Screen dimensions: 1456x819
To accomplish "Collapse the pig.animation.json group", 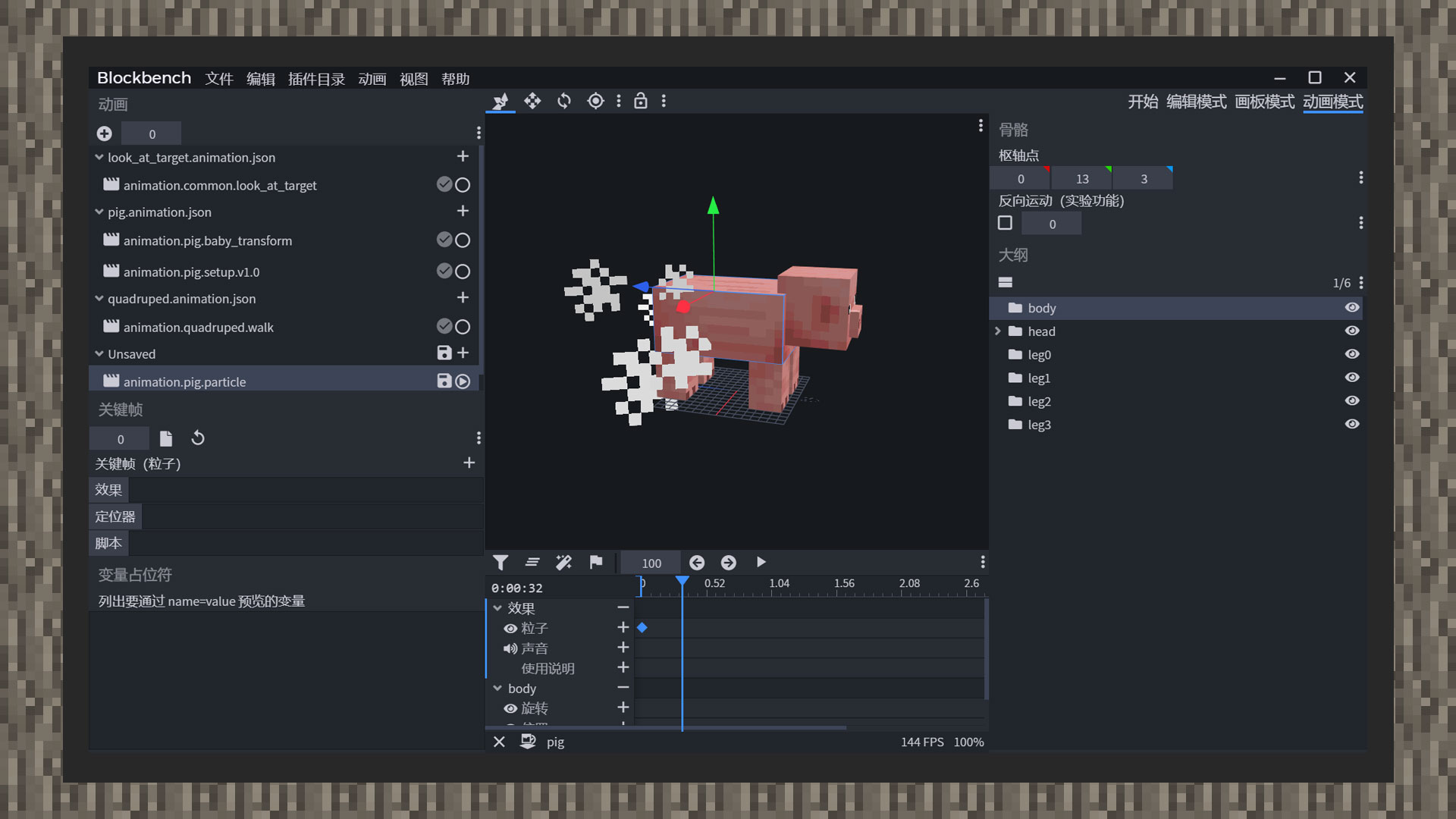I will 99,212.
